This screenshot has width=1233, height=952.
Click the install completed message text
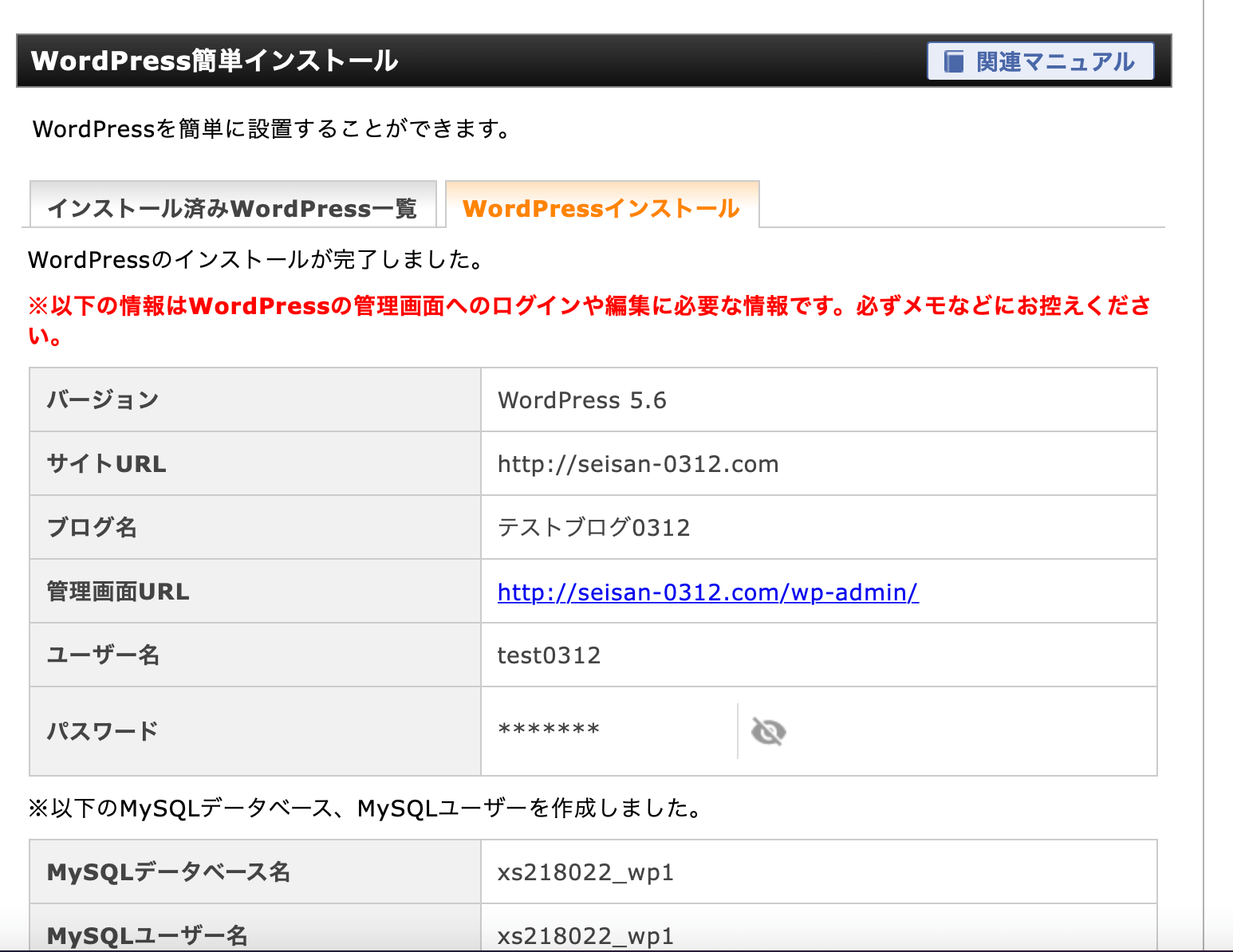click(x=255, y=260)
